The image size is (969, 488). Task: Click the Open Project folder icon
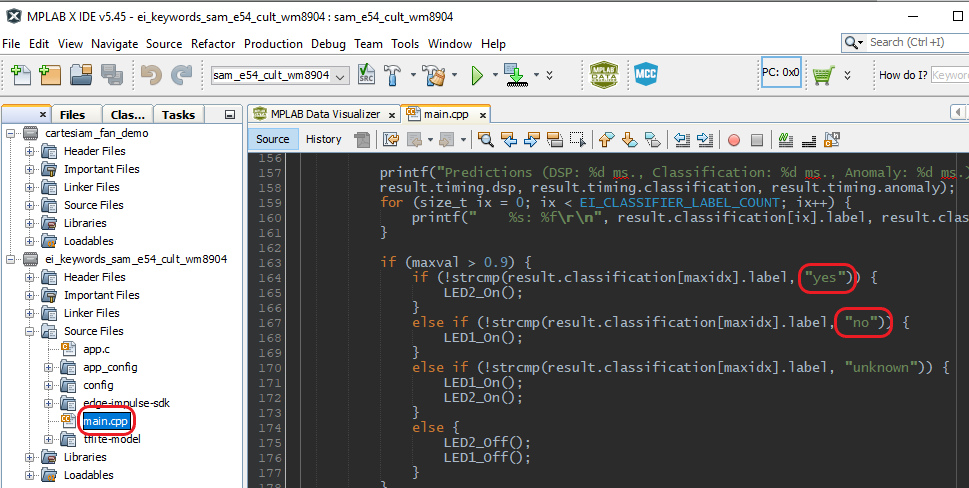pos(80,75)
